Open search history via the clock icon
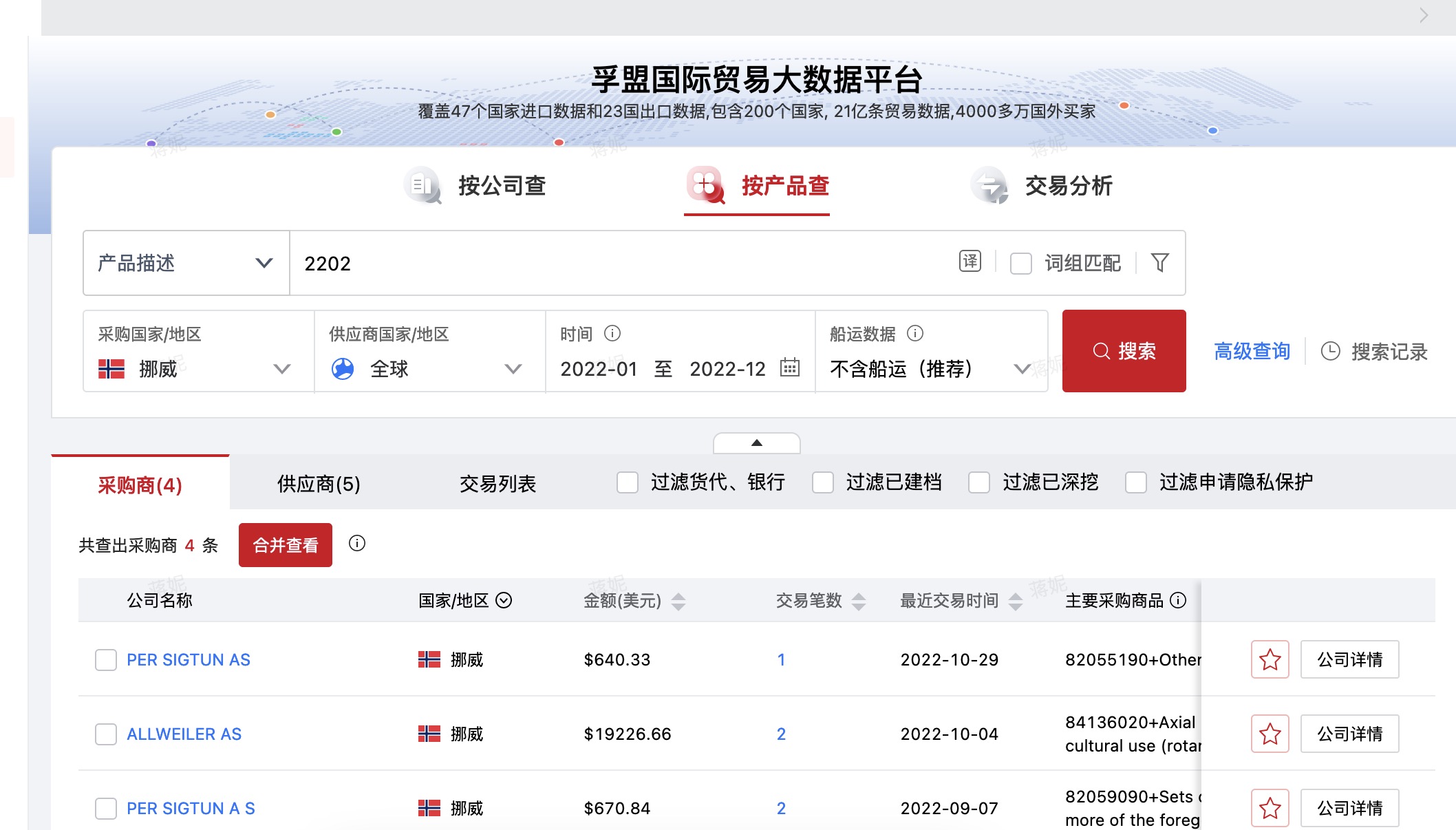The width and height of the screenshot is (1456, 830). (x=1330, y=351)
